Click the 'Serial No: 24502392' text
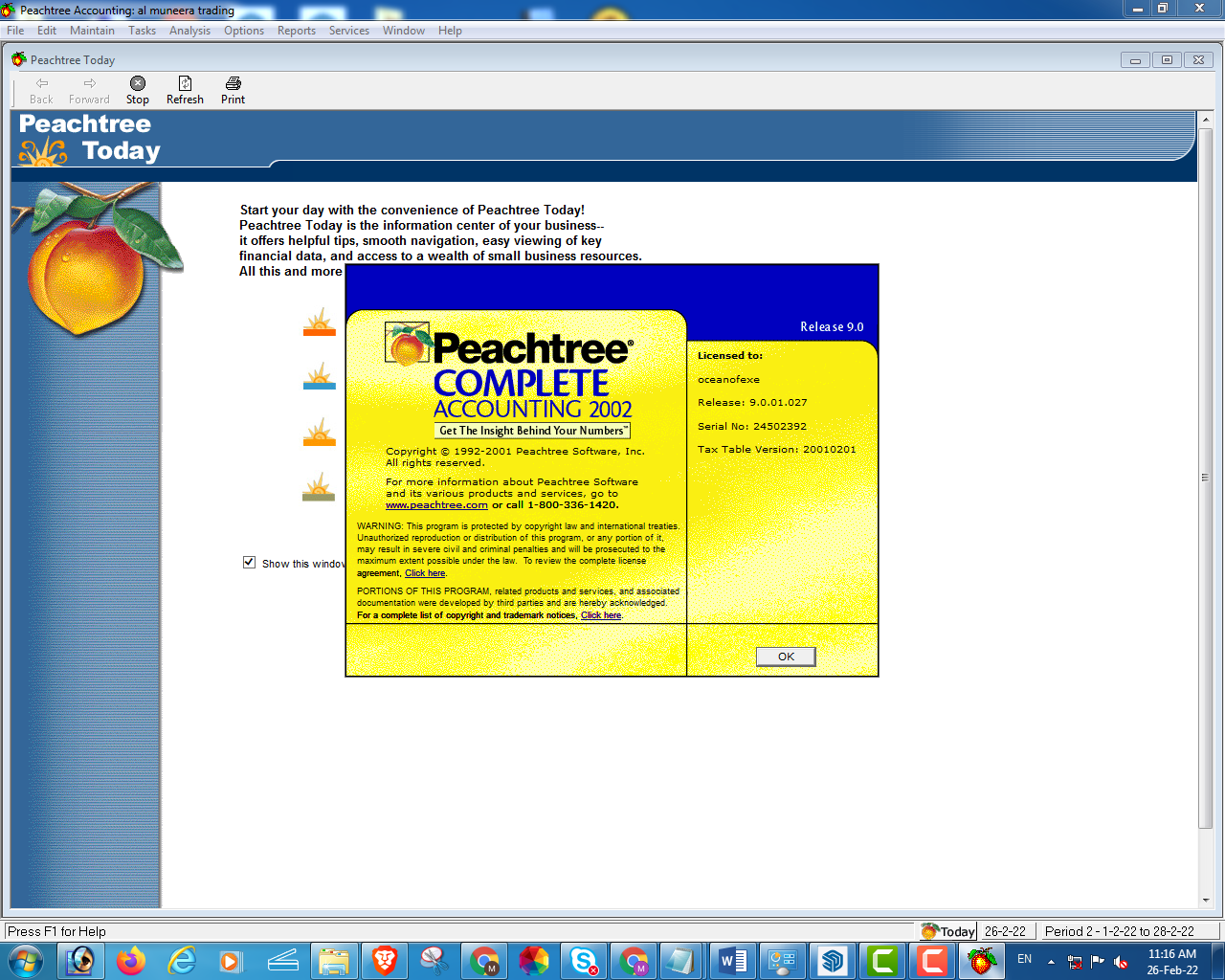The image size is (1225, 980). click(752, 427)
